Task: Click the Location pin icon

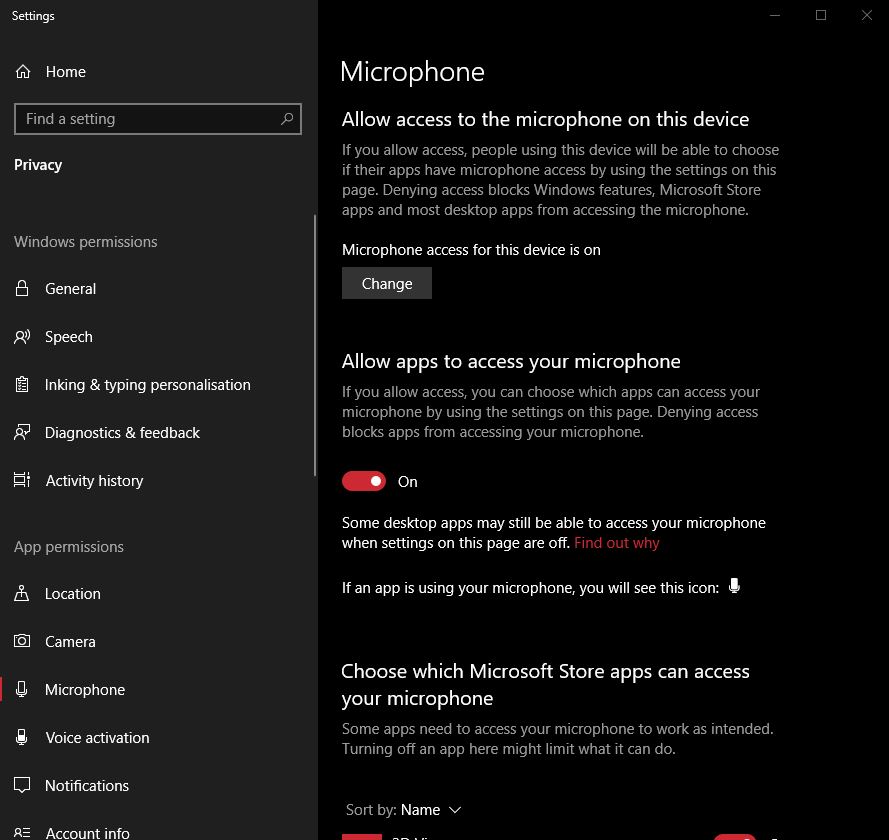Action: click(x=22, y=593)
